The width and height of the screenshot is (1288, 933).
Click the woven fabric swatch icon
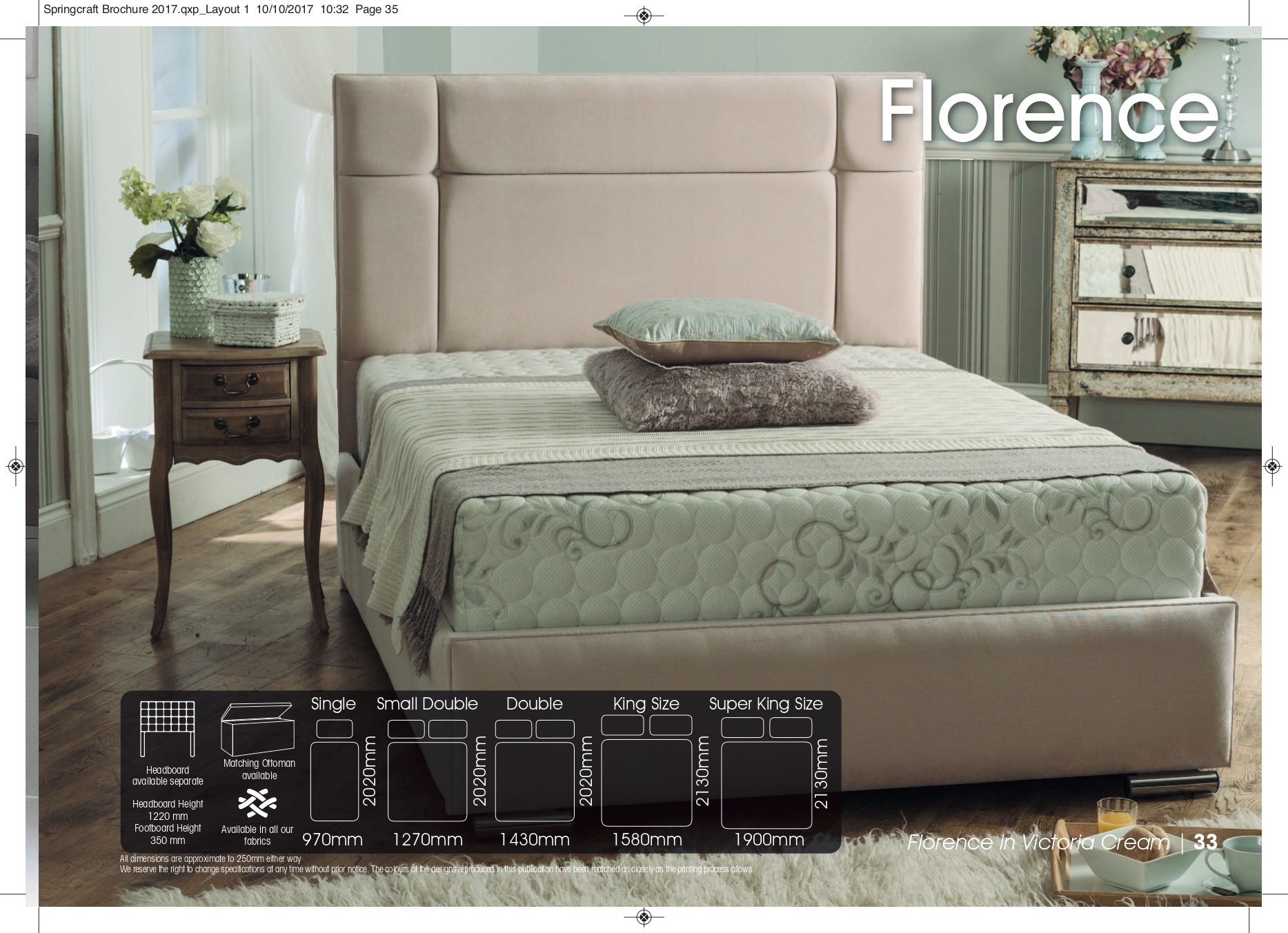point(257,803)
